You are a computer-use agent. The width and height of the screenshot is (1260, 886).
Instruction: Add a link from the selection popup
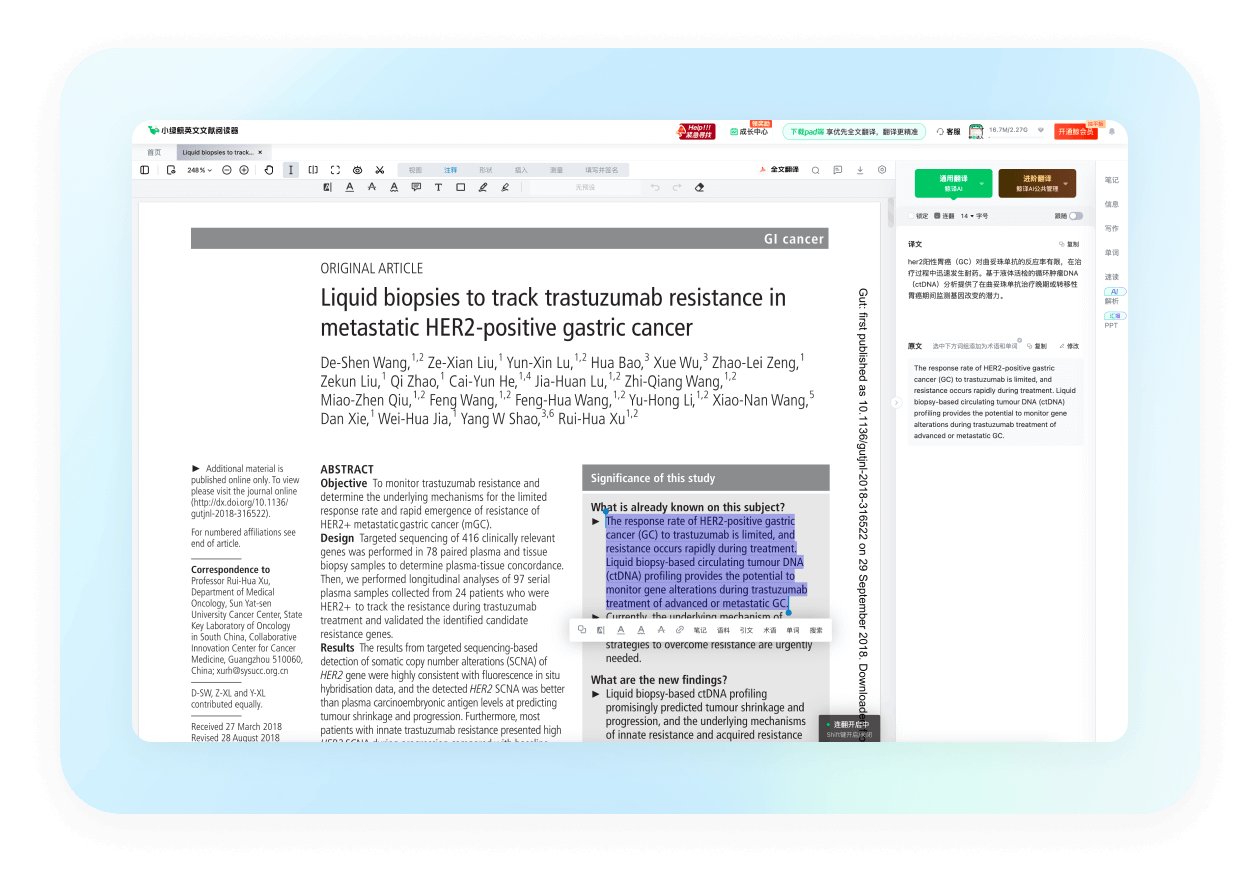click(x=680, y=630)
